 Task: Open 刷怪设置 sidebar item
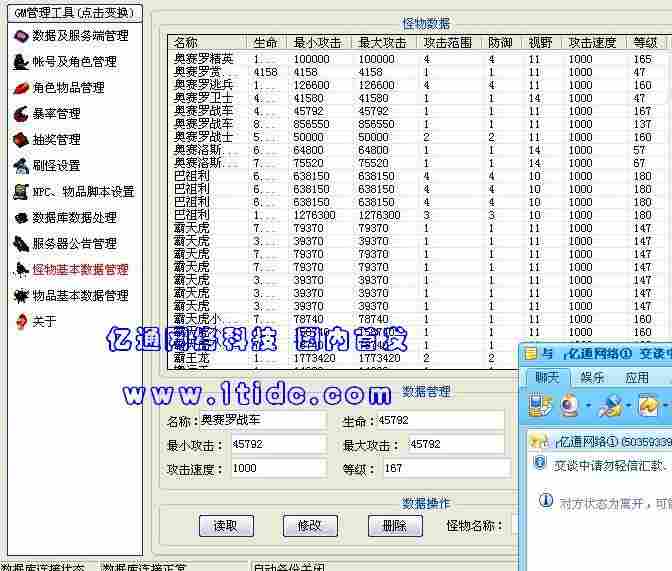pos(56,166)
